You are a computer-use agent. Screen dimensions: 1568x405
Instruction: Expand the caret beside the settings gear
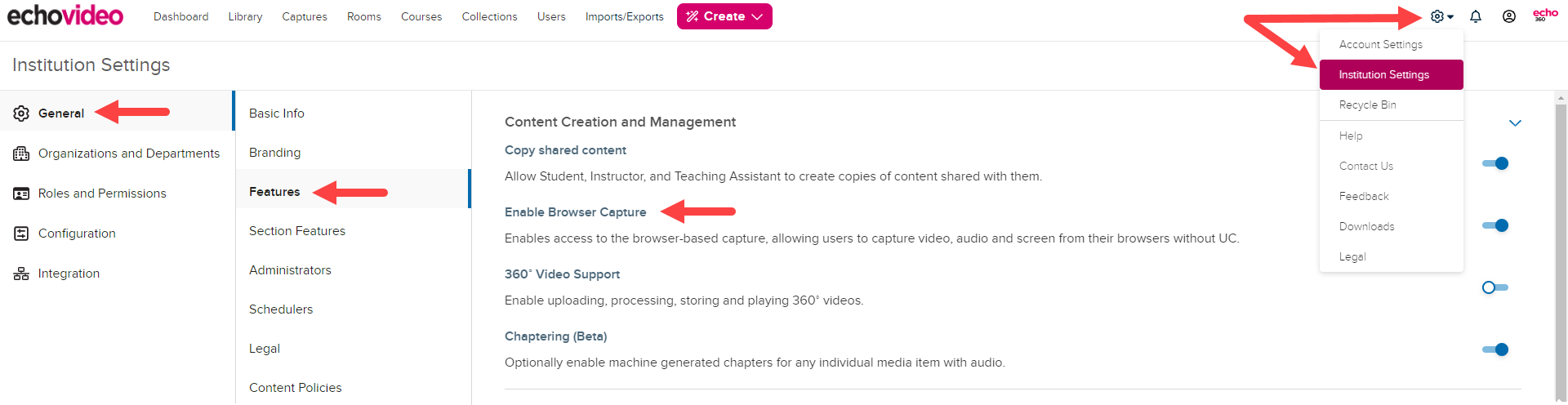(x=1450, y=17)
